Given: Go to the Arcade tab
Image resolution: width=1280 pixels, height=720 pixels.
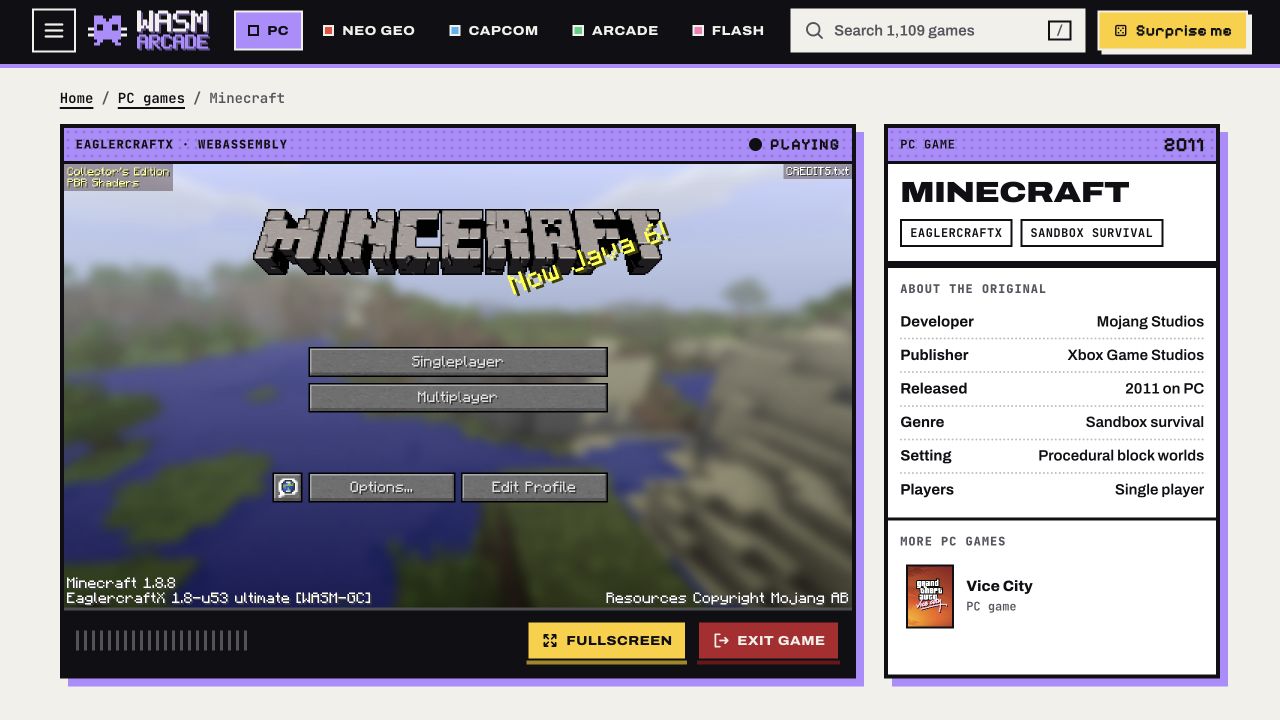Looking at the screenshot, I should point(615,31).
